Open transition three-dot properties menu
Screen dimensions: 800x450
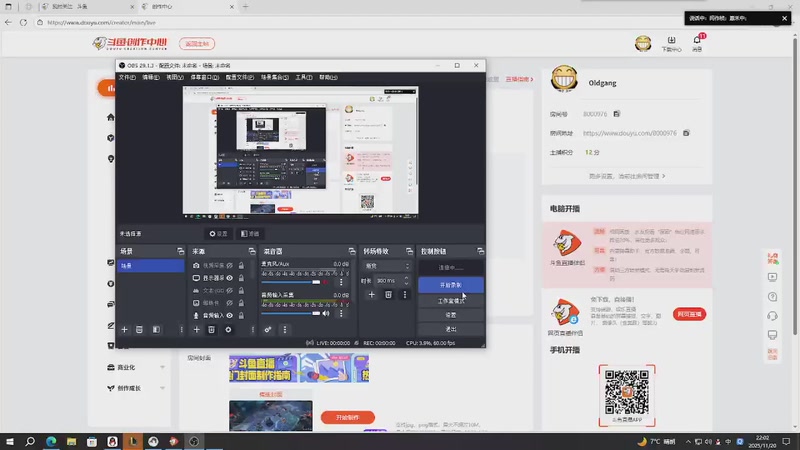(405, 294)
